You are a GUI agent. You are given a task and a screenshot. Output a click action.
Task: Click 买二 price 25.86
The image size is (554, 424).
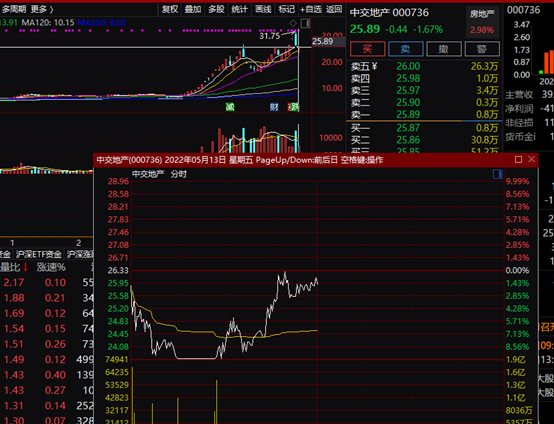point(408,140)
